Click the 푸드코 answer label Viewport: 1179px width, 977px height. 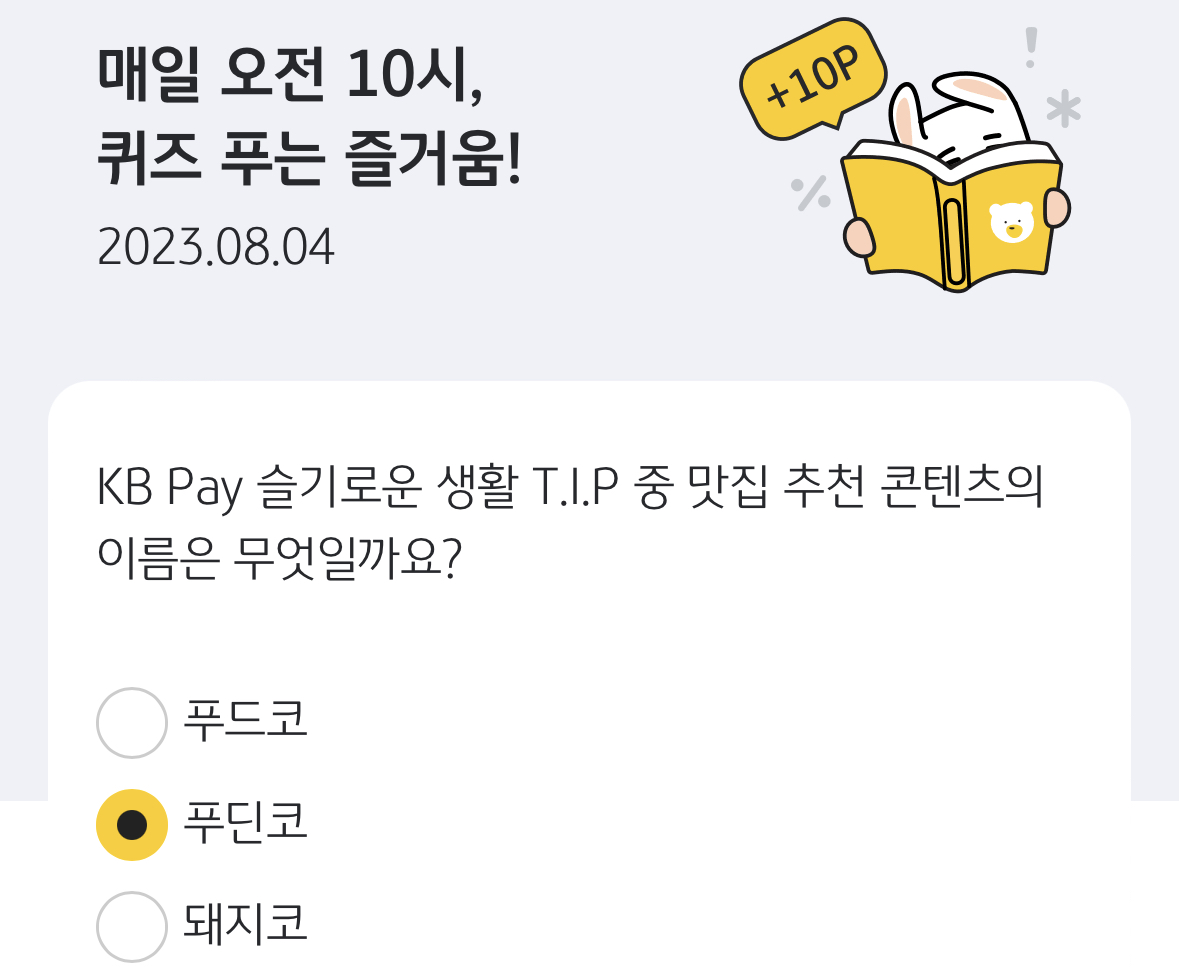tap(246, 721)
